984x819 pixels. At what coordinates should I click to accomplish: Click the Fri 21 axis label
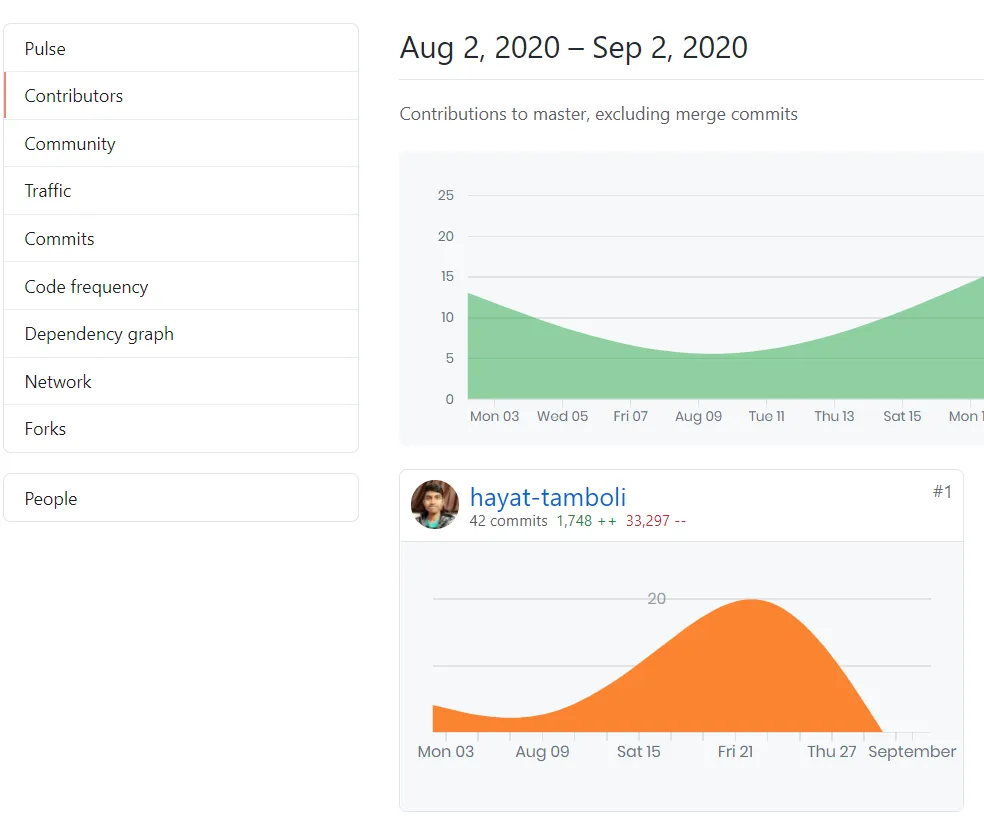[x=735, y=752]
